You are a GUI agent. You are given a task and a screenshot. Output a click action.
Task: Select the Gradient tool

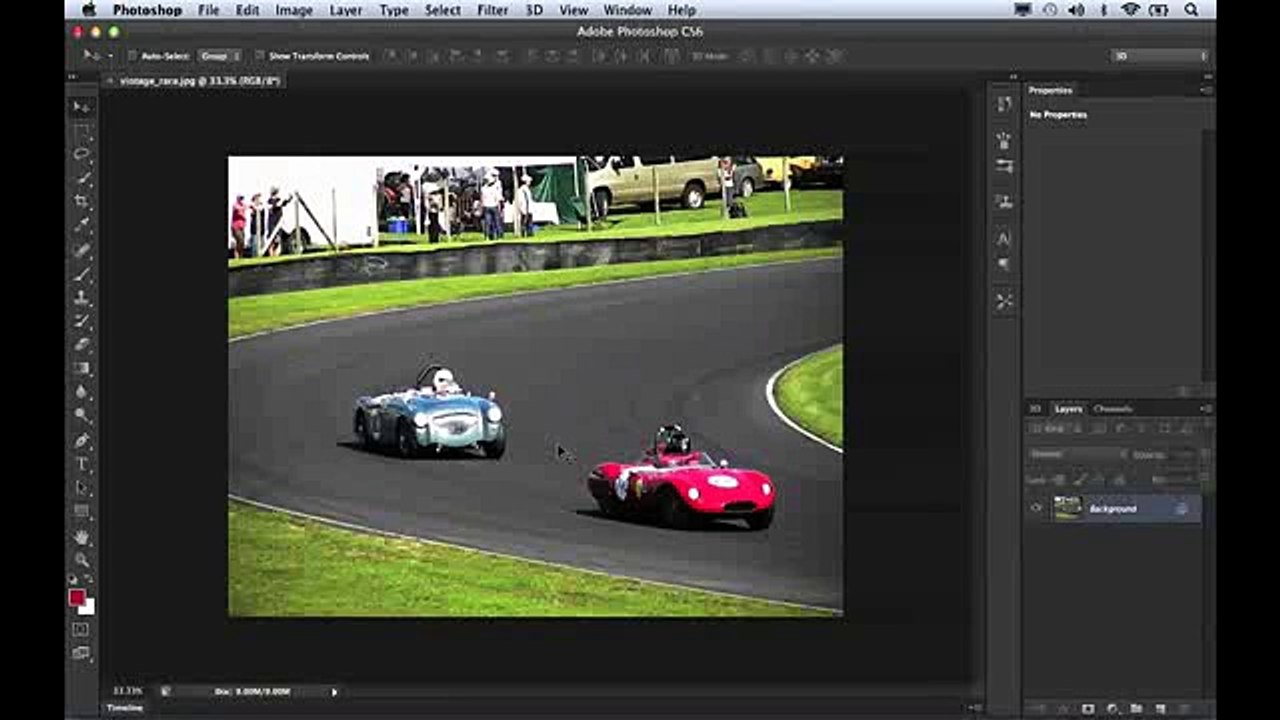[82, 369]
